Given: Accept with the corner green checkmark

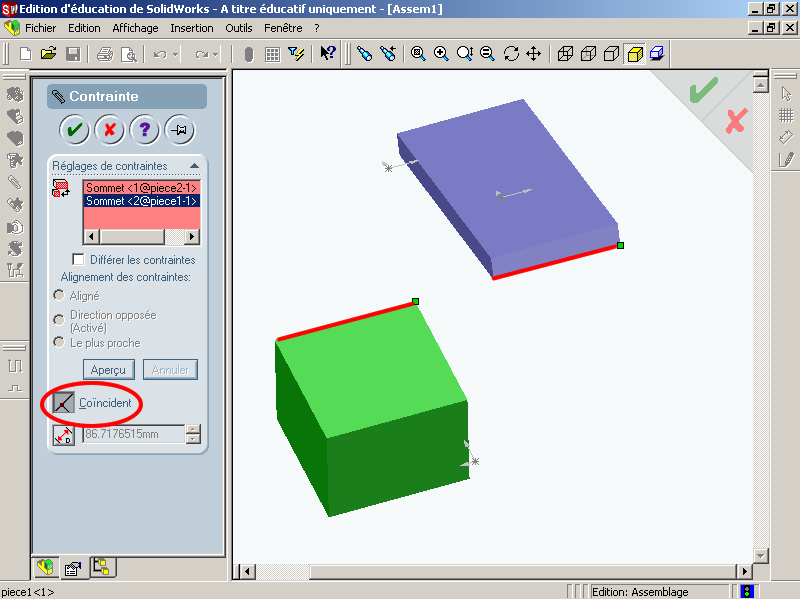Looking at the screenshot, I should 703,90.
